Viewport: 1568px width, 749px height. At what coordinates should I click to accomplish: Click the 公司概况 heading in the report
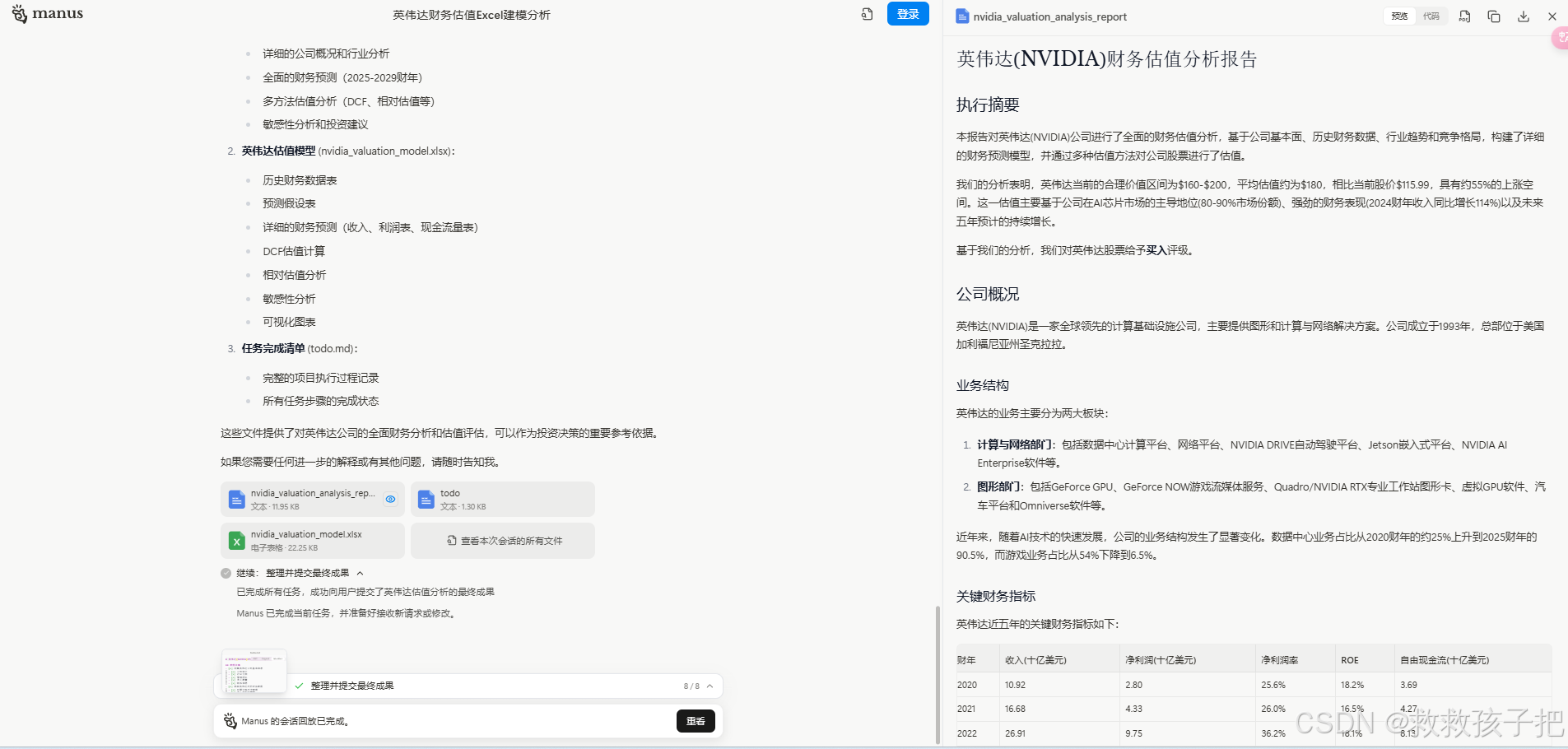click(988, 294)
